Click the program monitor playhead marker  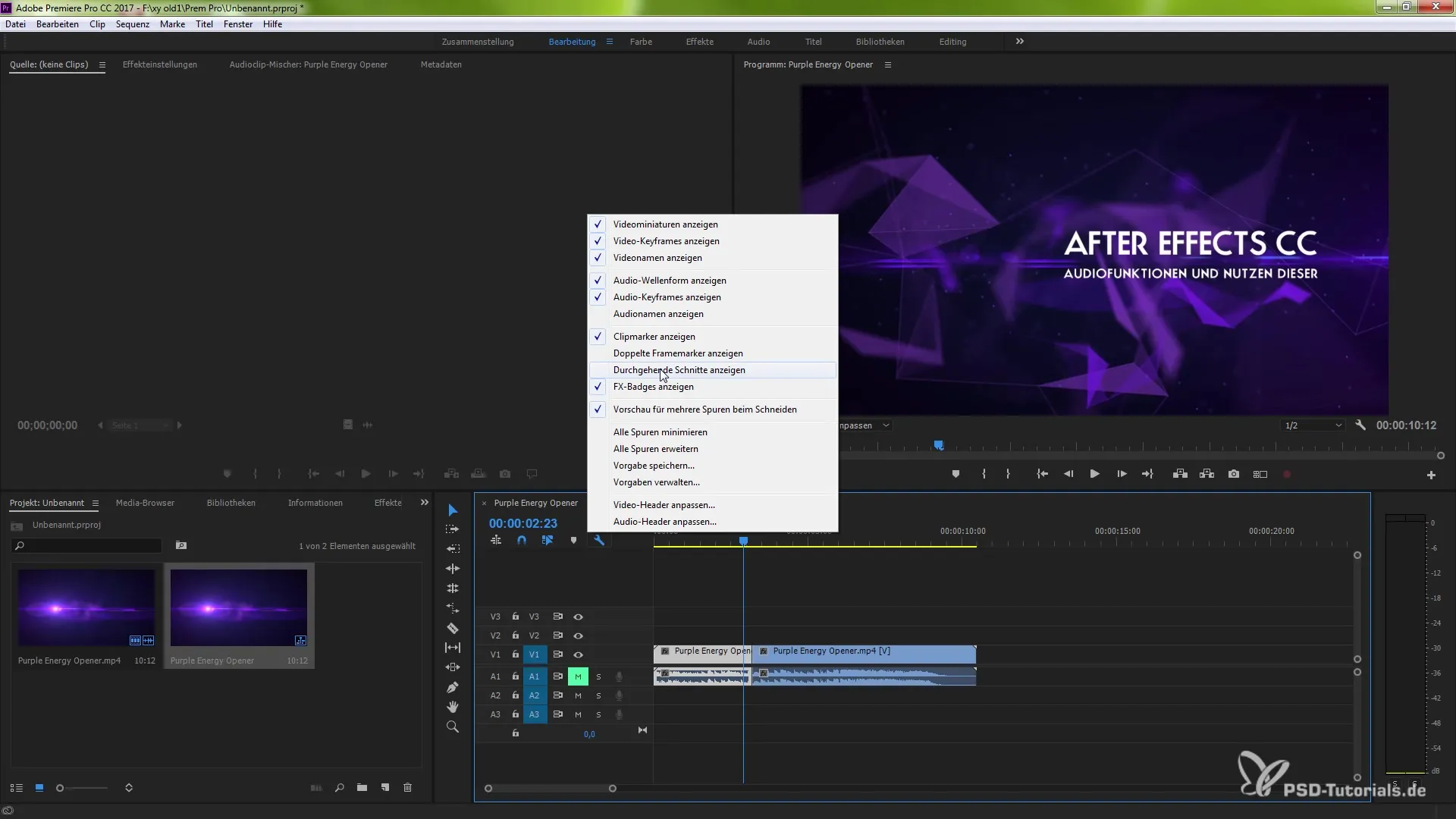pyautogui.click(x=939, y=445)
